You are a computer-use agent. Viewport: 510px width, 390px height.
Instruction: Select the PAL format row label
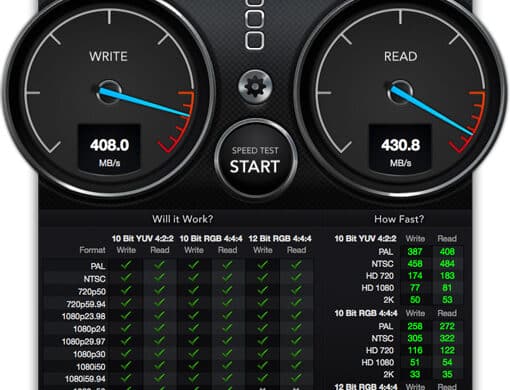coord(98,266)
